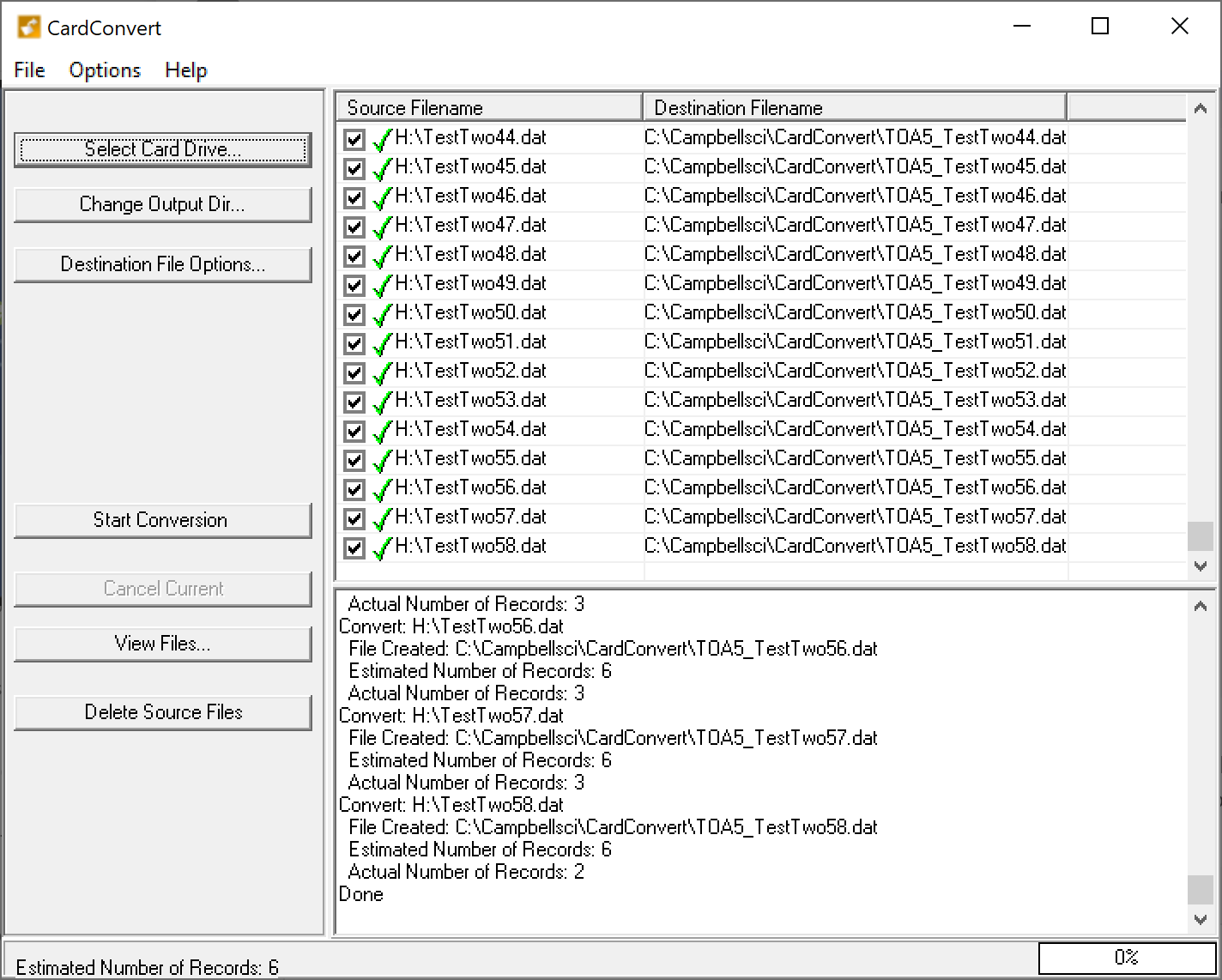Click green checkmark icon beside TestTwo47.dat
The image size is (1222, 980).
coord(383,227)
